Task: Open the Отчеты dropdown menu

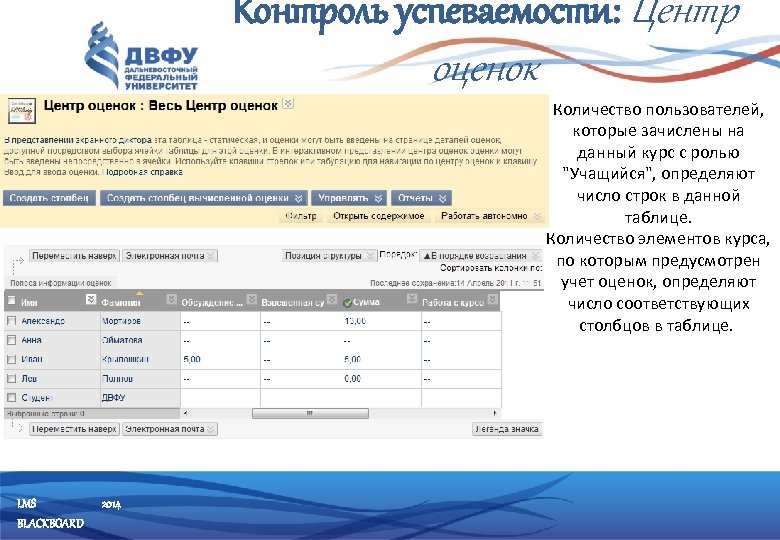Action: tap(442, 198)
